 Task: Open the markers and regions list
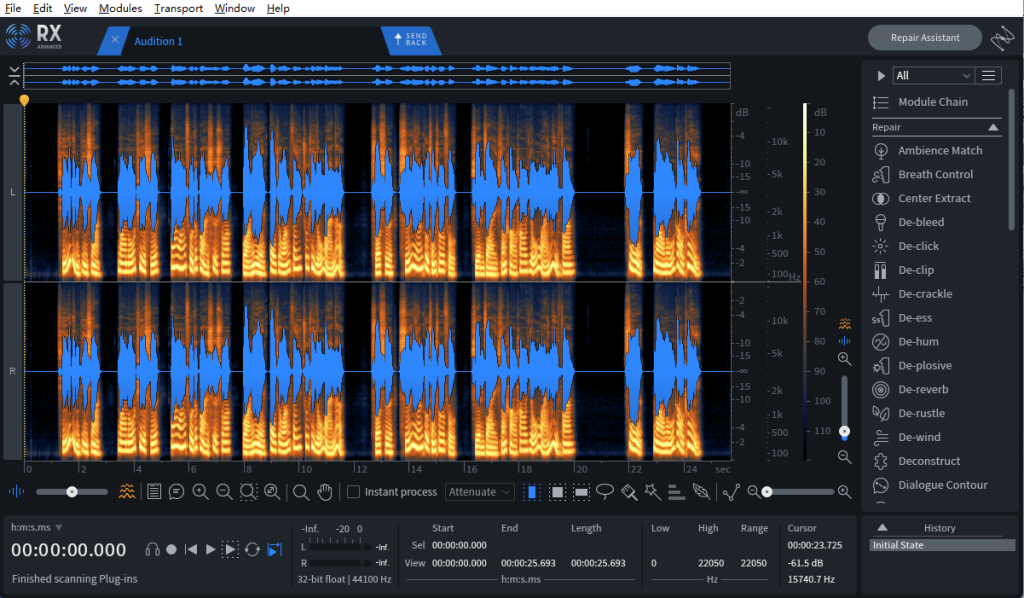(154, 492)
